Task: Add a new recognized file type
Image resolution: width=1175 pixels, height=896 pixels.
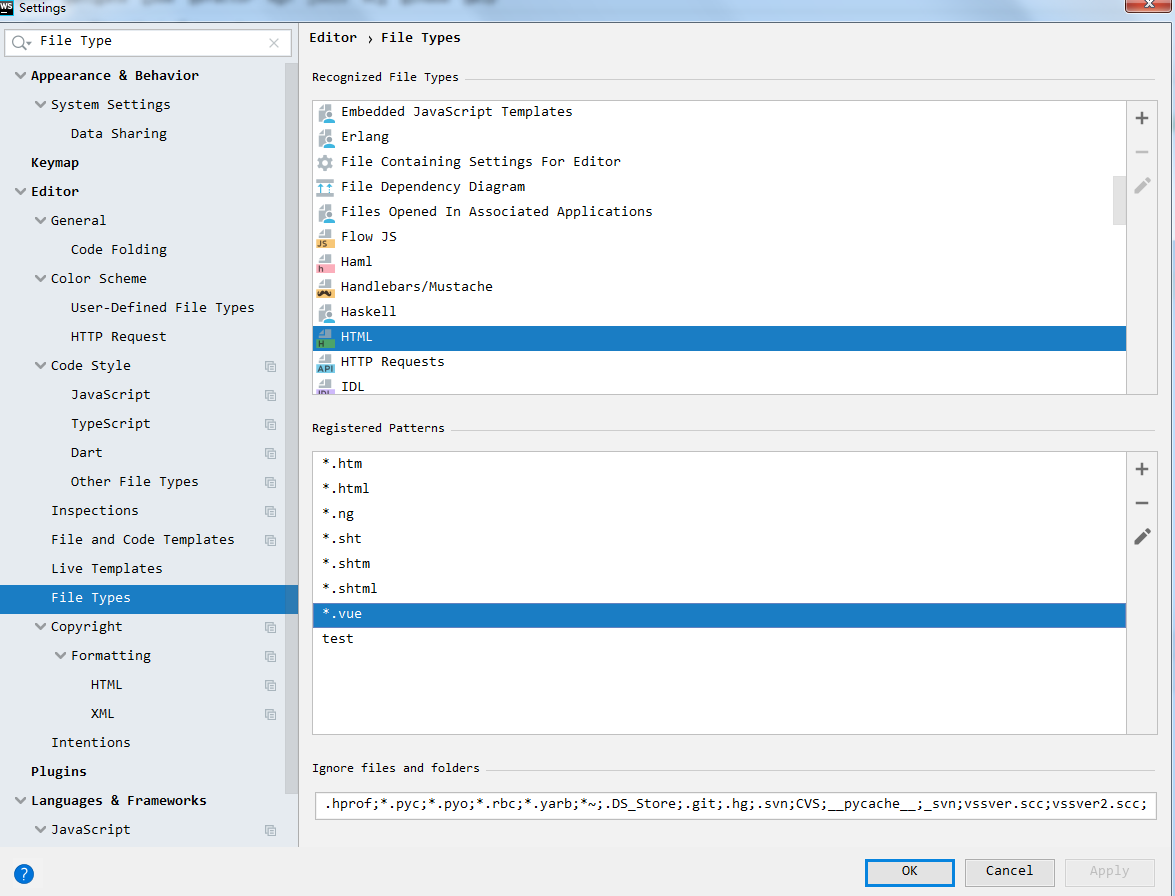Action: point(1141,118)
